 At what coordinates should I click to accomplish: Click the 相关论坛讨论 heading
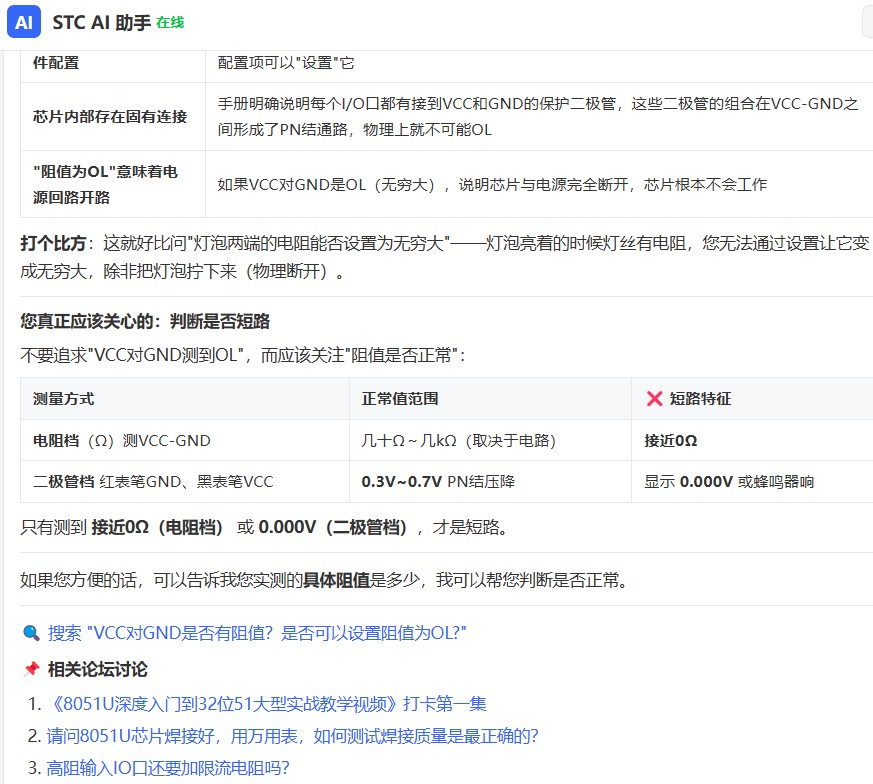tap(97, 669)
